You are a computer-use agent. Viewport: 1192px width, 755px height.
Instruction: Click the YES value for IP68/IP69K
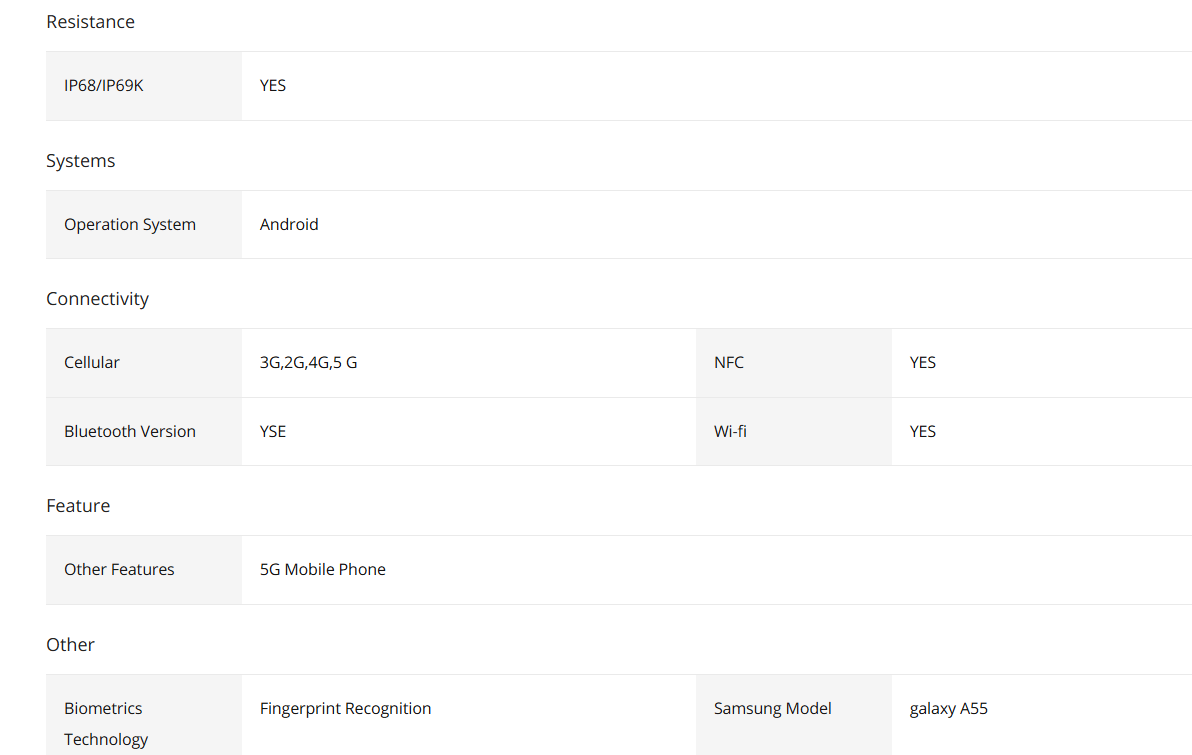pyautogui.click(x=273, y=86)
